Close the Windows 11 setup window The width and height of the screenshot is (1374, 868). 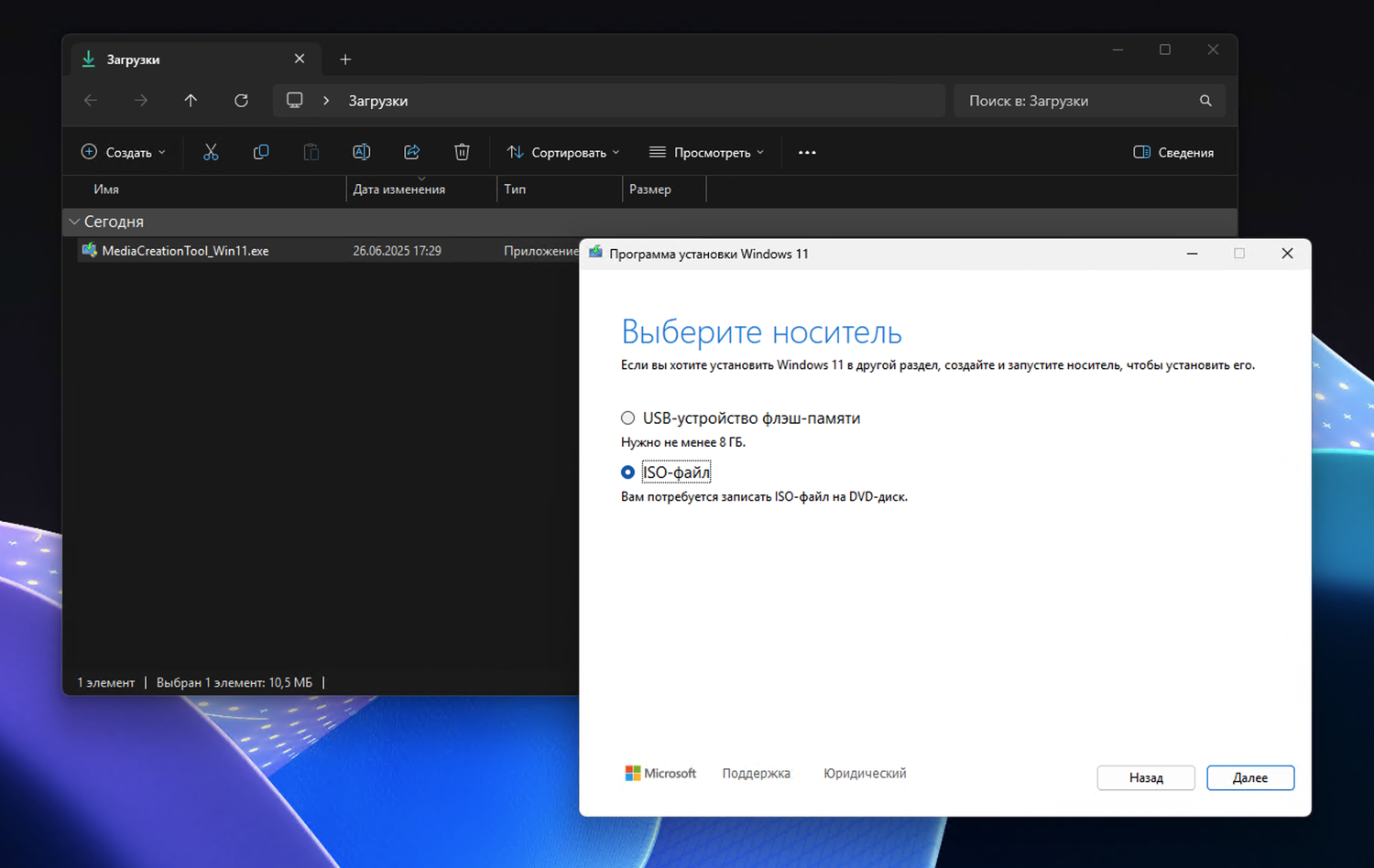click(1287, 254)
